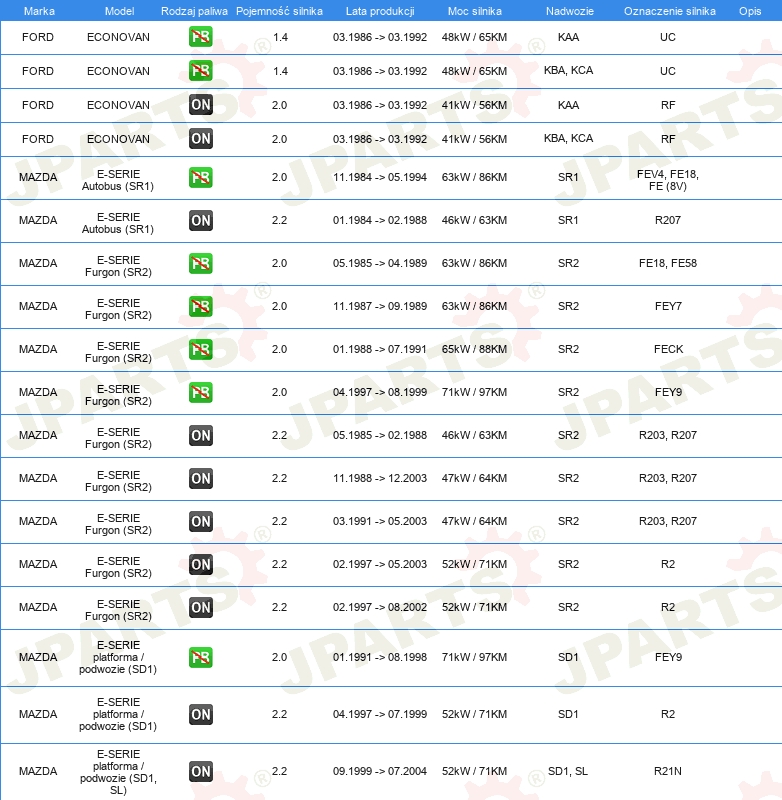Click the Opis column header
The image size is (782, 800).
tap(750, 11)
